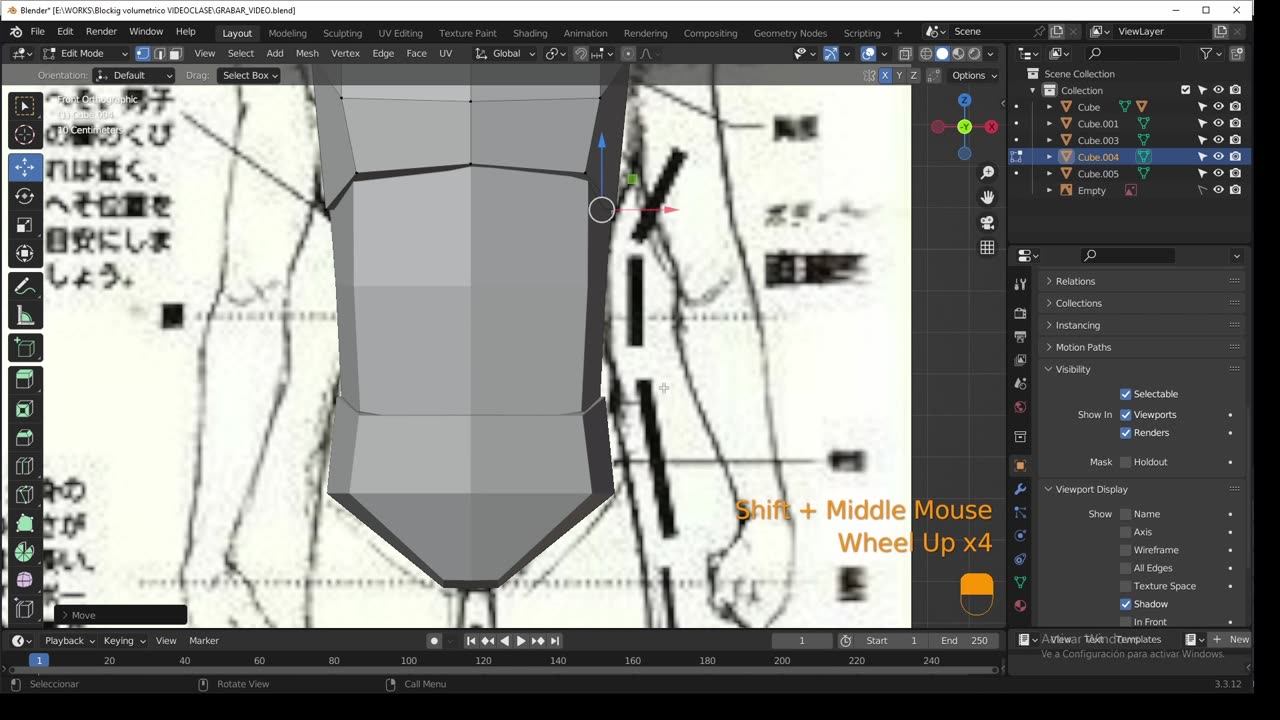Switch to the UV Editing workspace tab
Screen dimensions: 1280x720
point(400,33)
